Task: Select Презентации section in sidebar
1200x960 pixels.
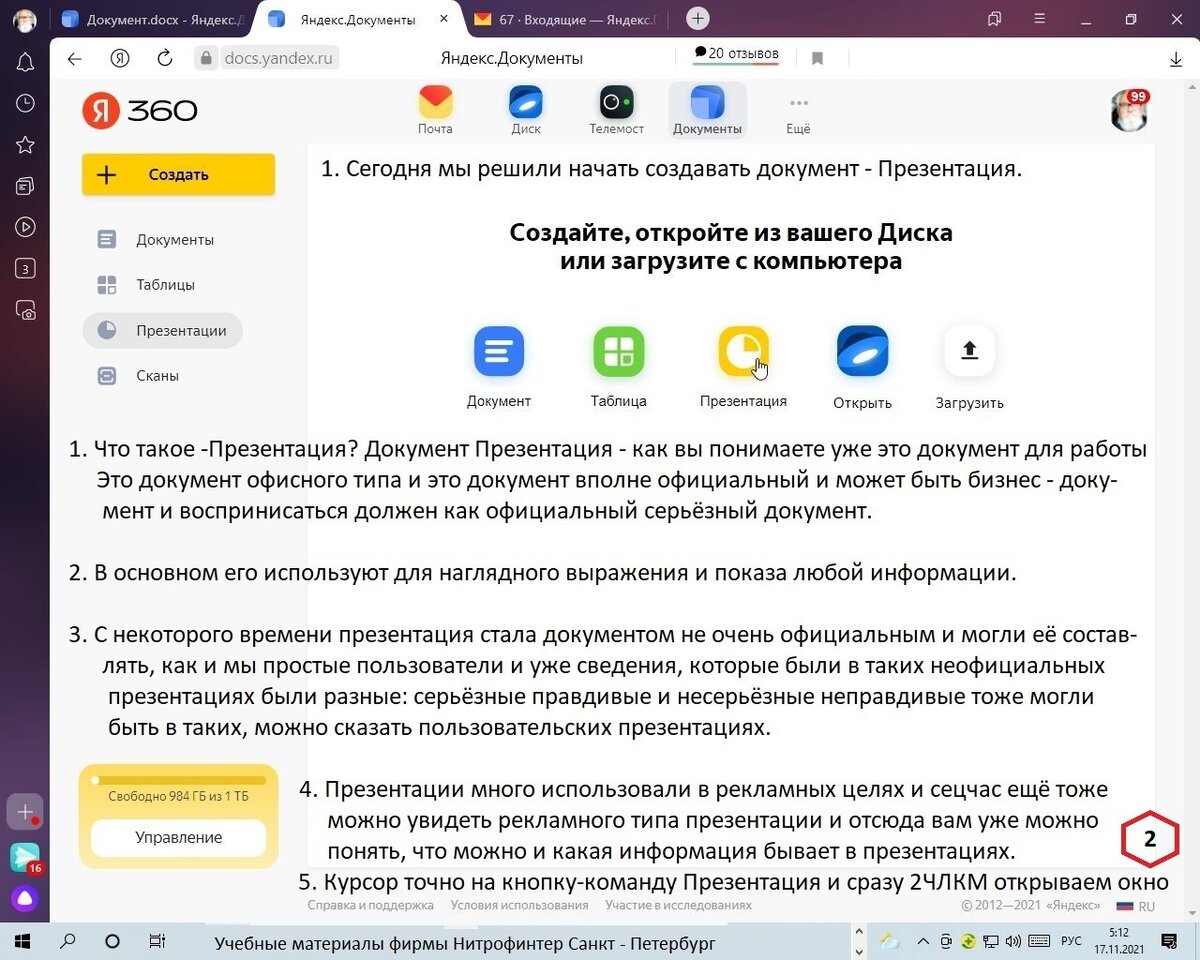Action: click(x=162, y=330)
